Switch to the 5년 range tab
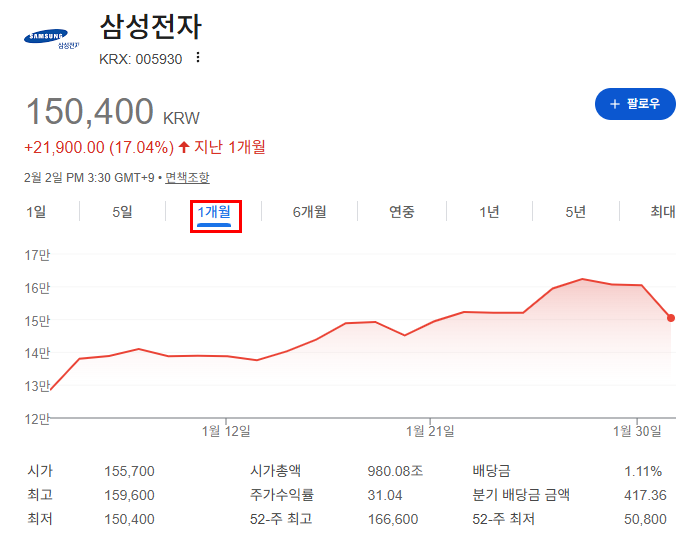 [x=576, y=212]
